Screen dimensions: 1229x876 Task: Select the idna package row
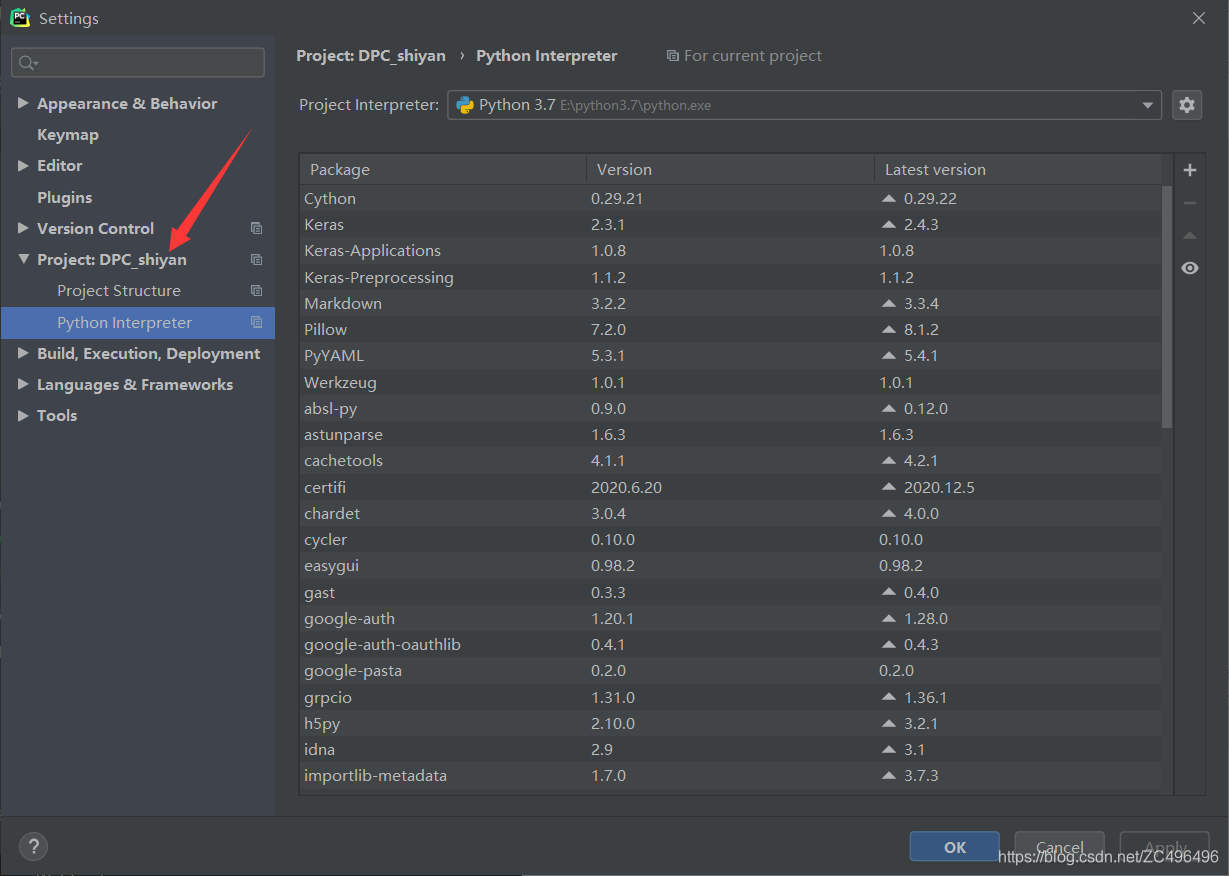[731, 749]
